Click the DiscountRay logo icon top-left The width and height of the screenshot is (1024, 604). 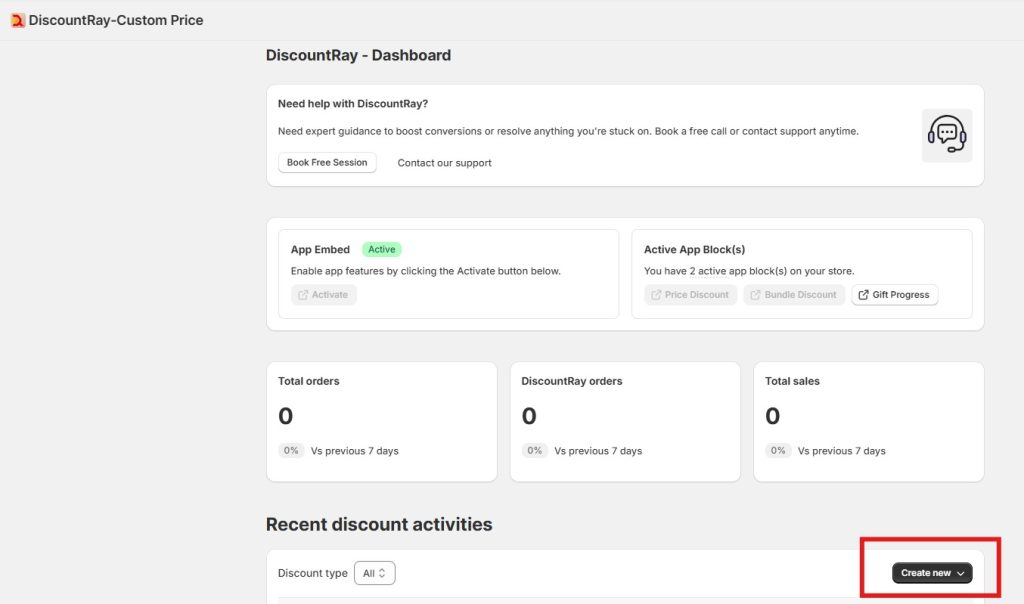16,20
